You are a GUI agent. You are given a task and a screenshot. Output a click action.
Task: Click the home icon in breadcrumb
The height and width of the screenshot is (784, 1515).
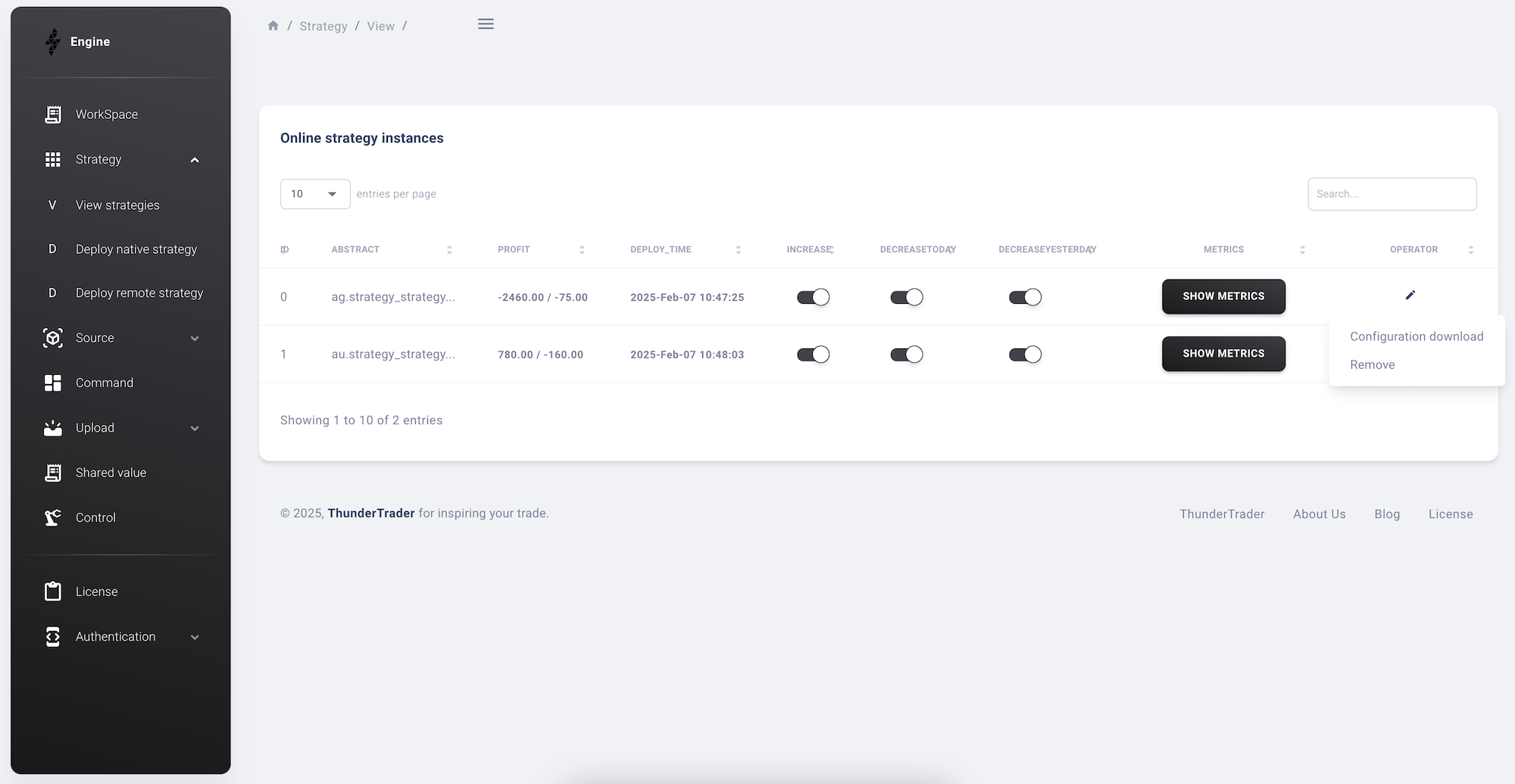tap(273, 26)
